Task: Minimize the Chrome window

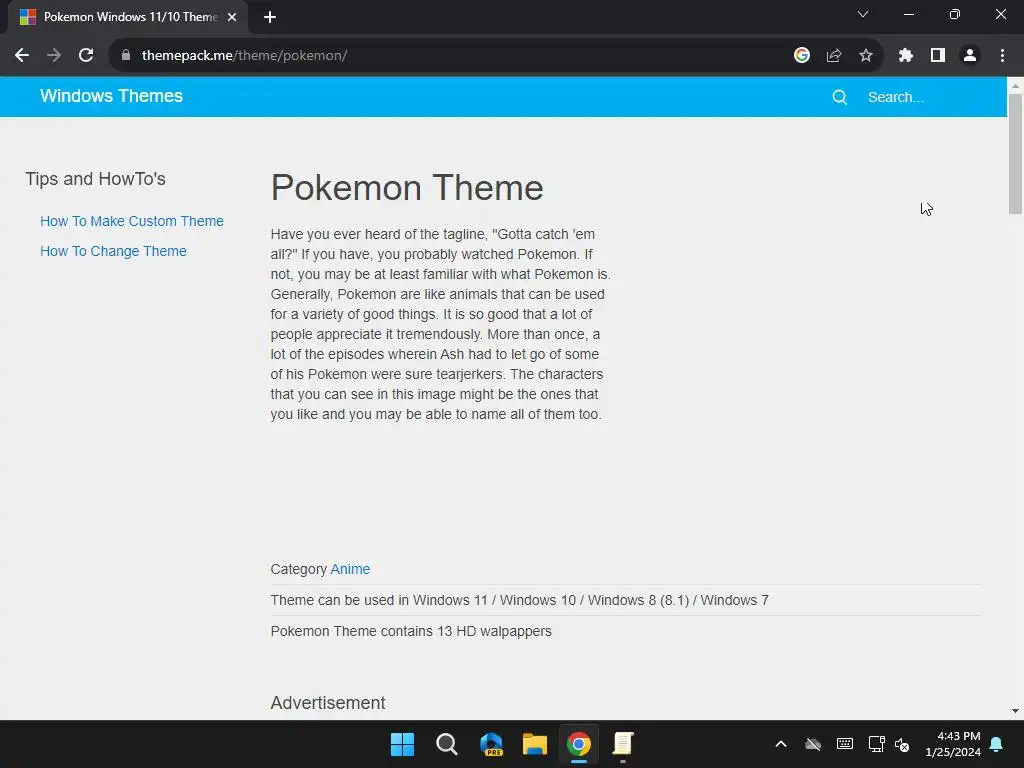Action: pyautogui.click(x=908, y=14)
